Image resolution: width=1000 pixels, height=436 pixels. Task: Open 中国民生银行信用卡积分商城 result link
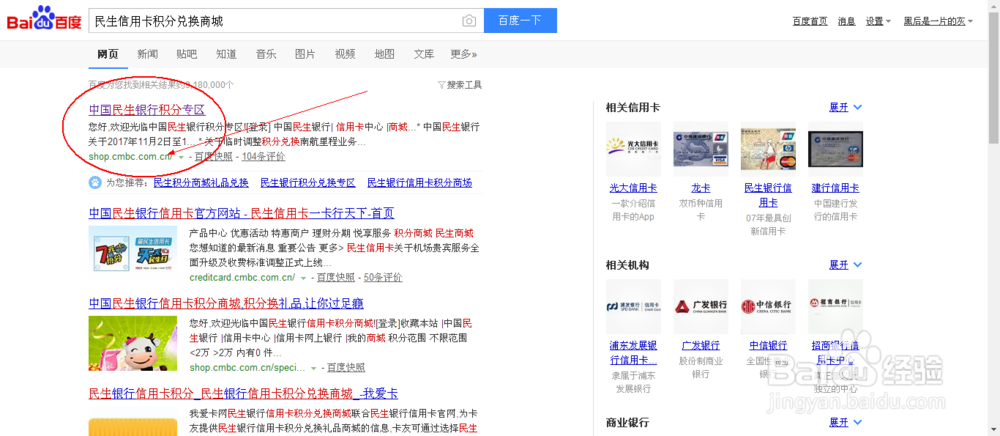coord(226,303)
